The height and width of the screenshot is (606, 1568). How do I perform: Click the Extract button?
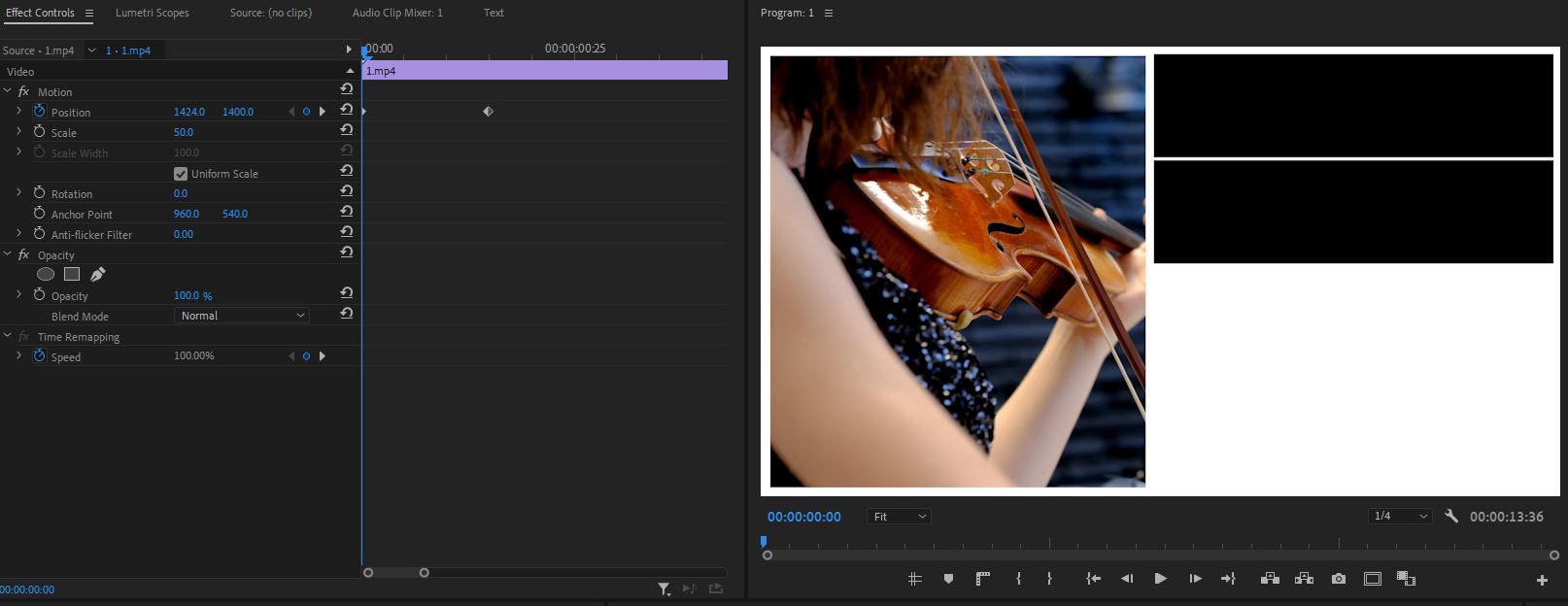[x=1304, y=579]
